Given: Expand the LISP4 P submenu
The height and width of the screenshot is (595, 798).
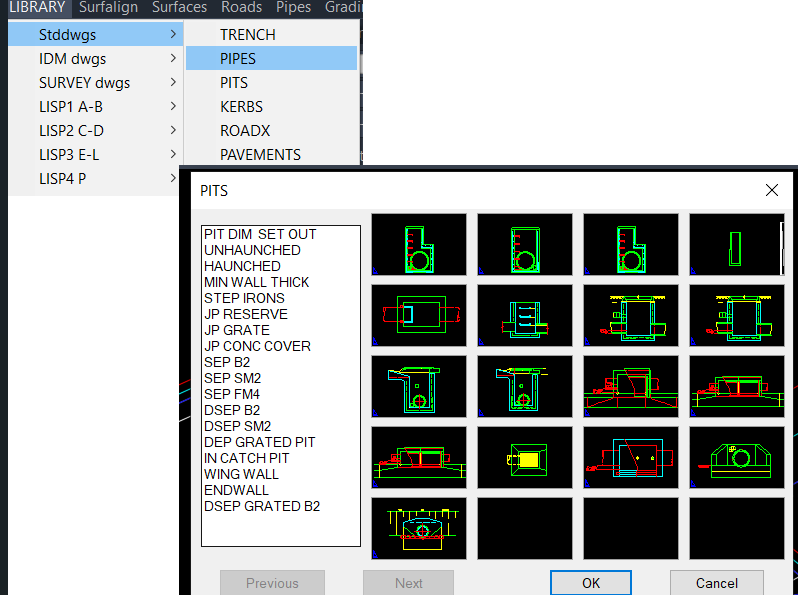Looking at the screenshot, I should (96, 179).
